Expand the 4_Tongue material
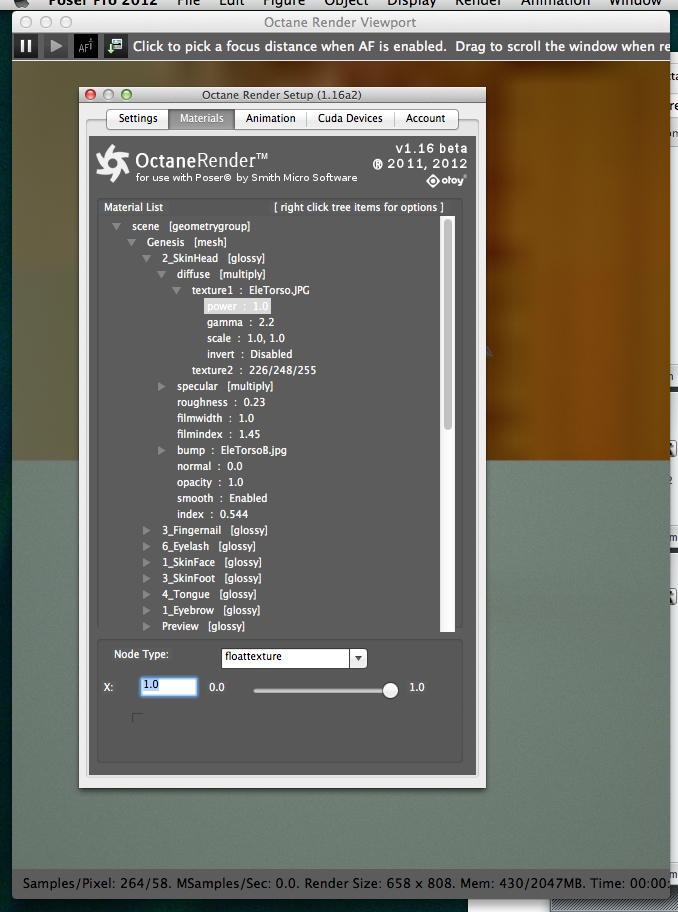The image size is (678, 912). (x=147, y=594)
